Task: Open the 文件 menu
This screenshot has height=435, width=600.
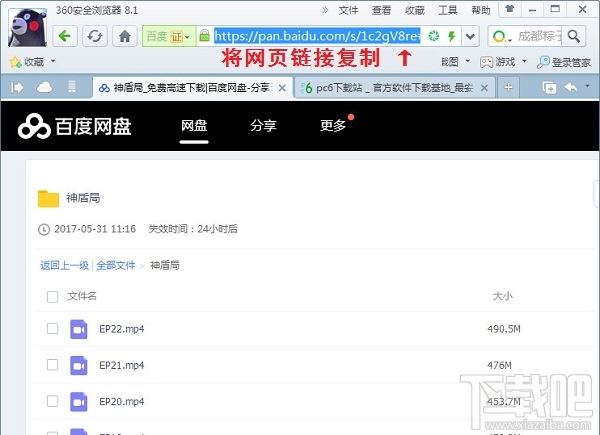Action: [x=348, y=10]
